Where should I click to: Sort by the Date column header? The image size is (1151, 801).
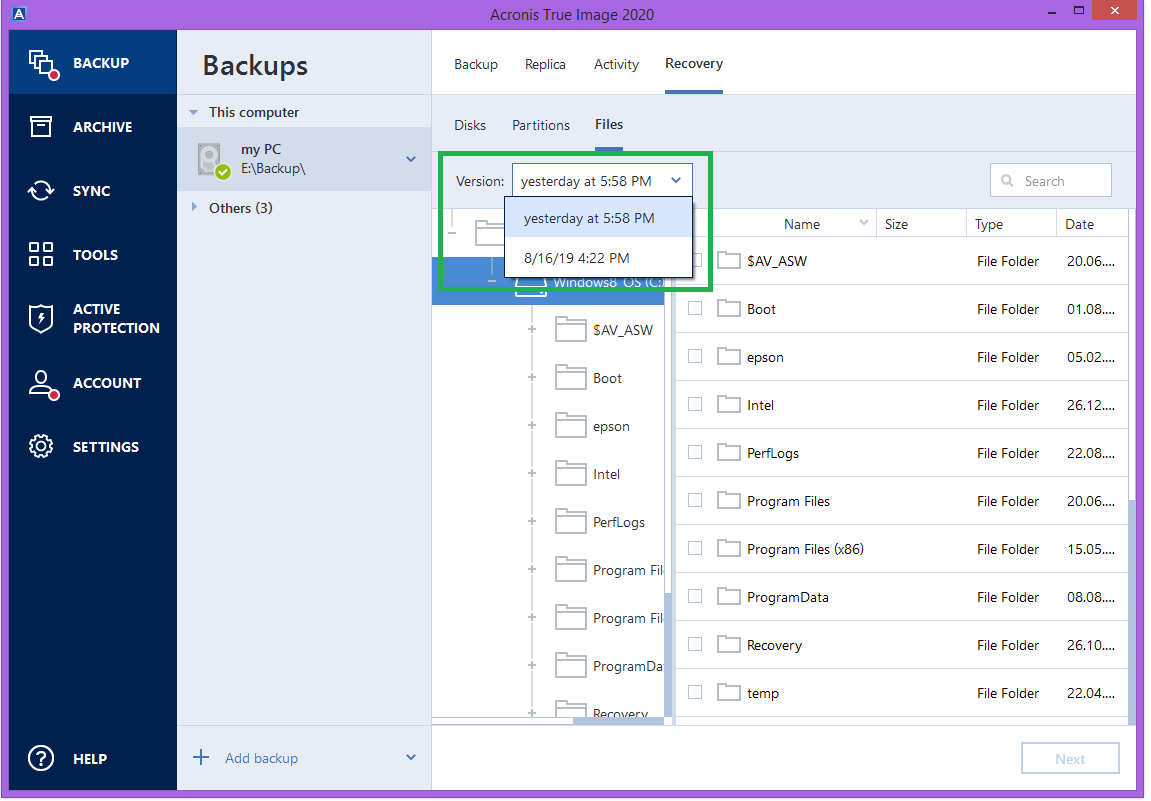click(1080, 224)
